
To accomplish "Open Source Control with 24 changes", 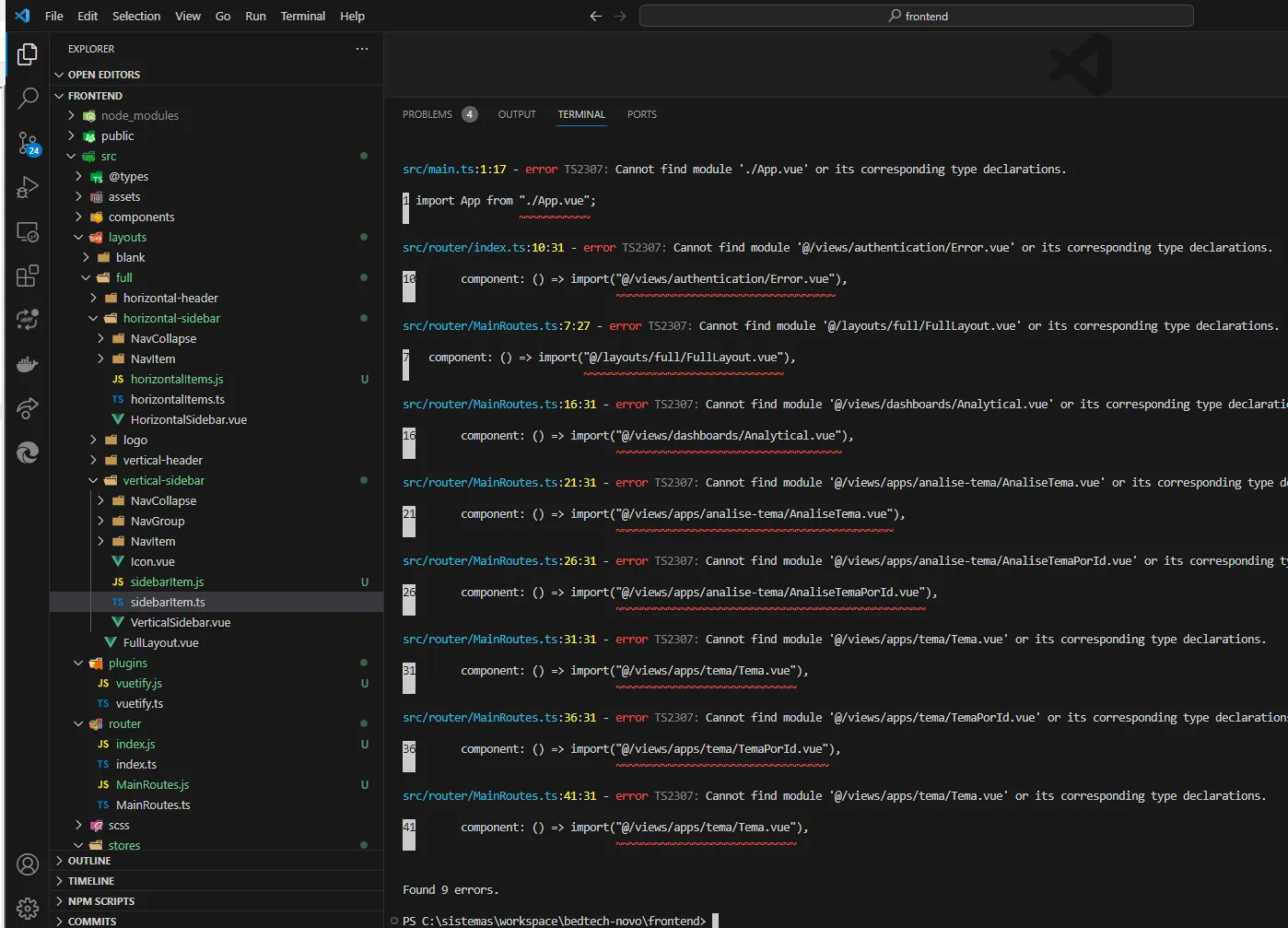I will point(28,143).
